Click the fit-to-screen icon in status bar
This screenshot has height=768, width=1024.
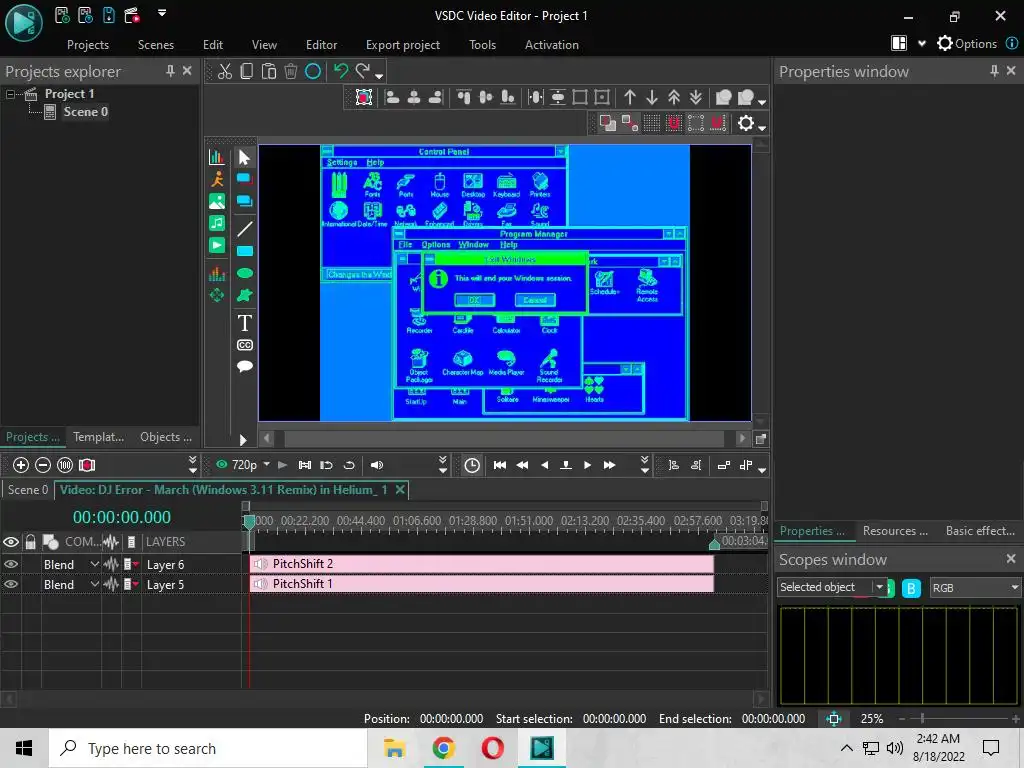pyautogui.click(x=834, y=719)
